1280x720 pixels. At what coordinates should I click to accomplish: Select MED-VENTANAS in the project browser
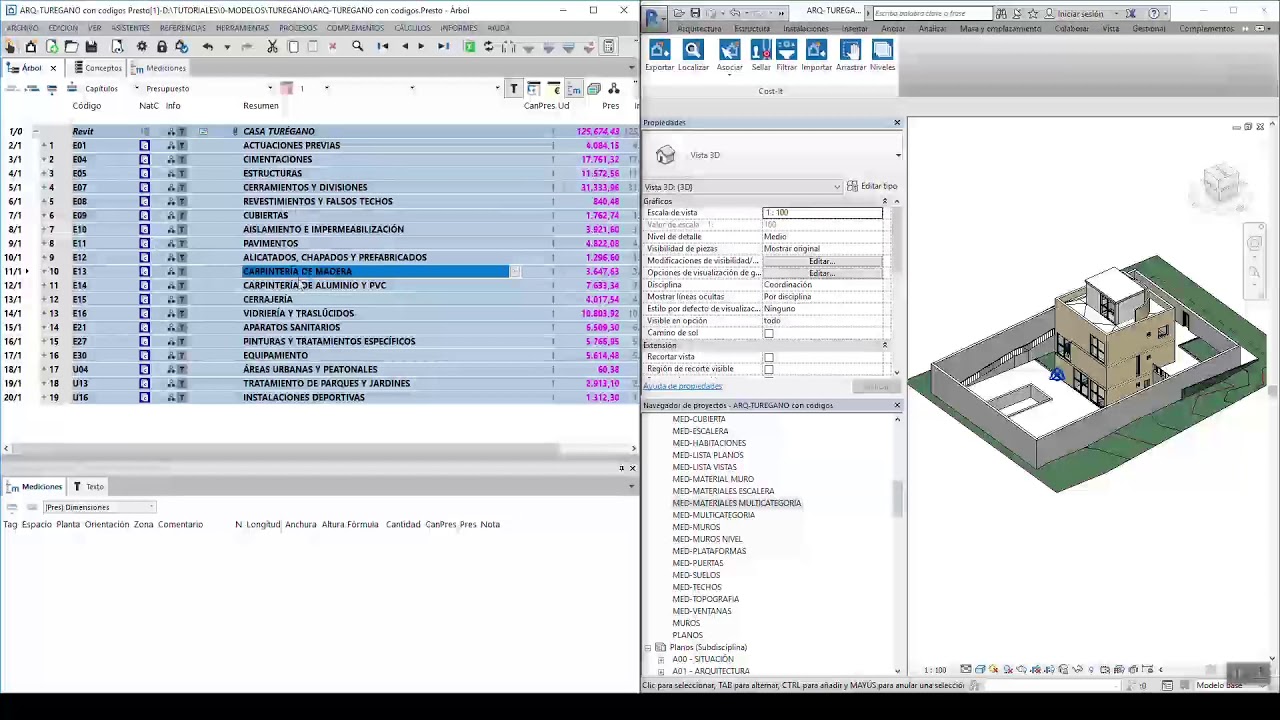point(702,611)
